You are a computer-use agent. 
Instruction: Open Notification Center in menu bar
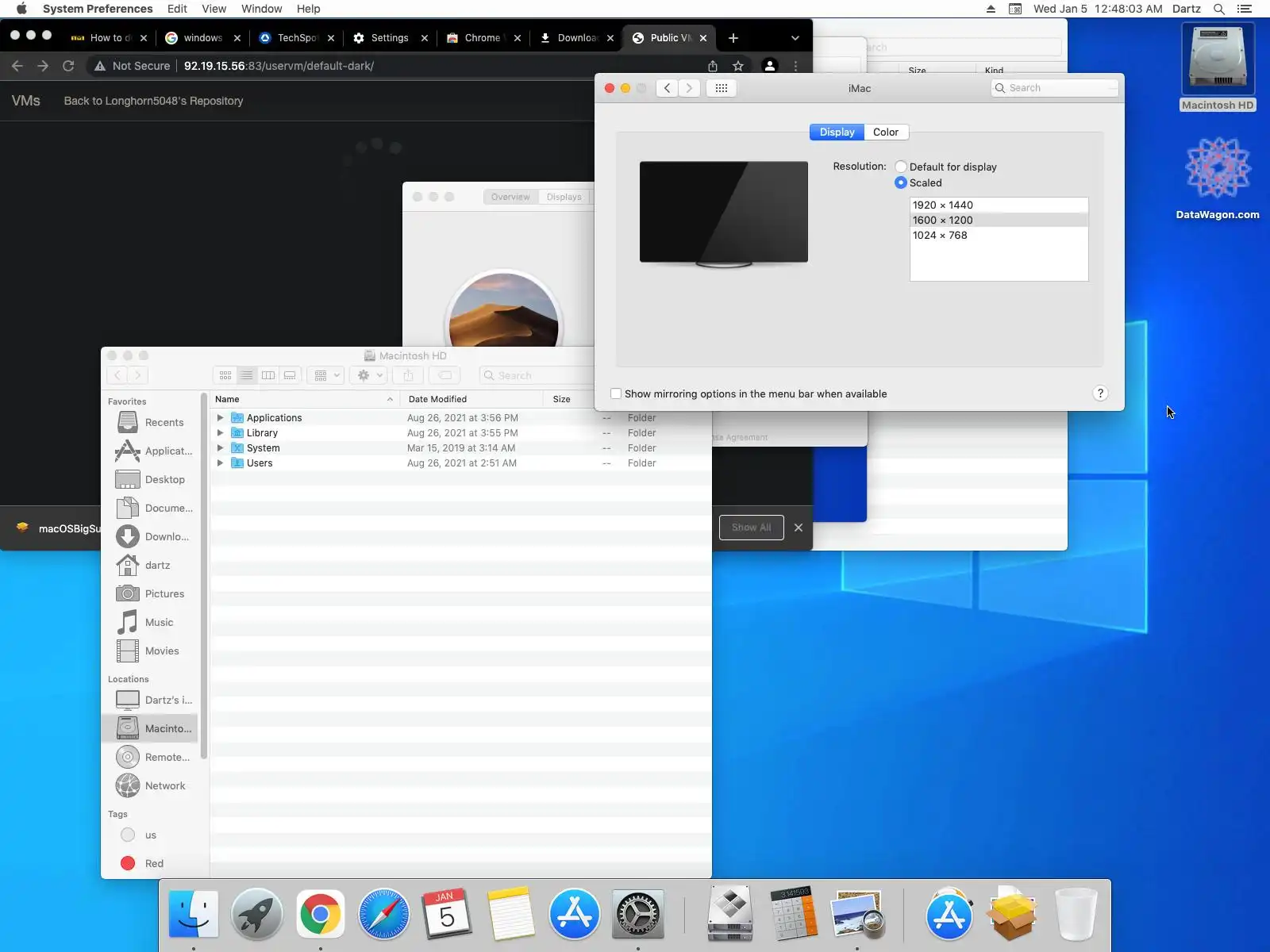[x=1244, y=9]
